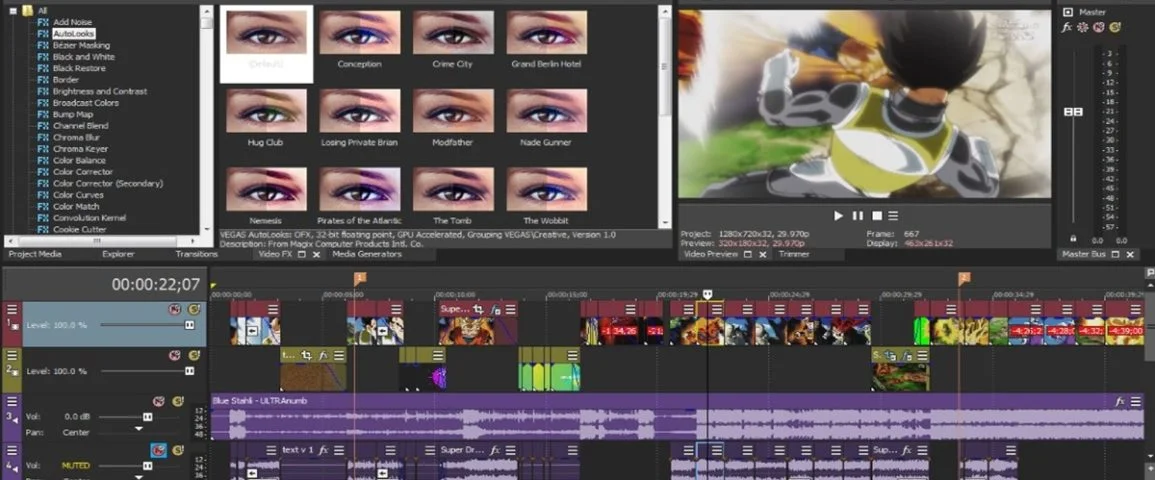Toggle the Master bus mute button
The width and height of the screenshot is (1155, 480).
click(x=1099, y=27)
